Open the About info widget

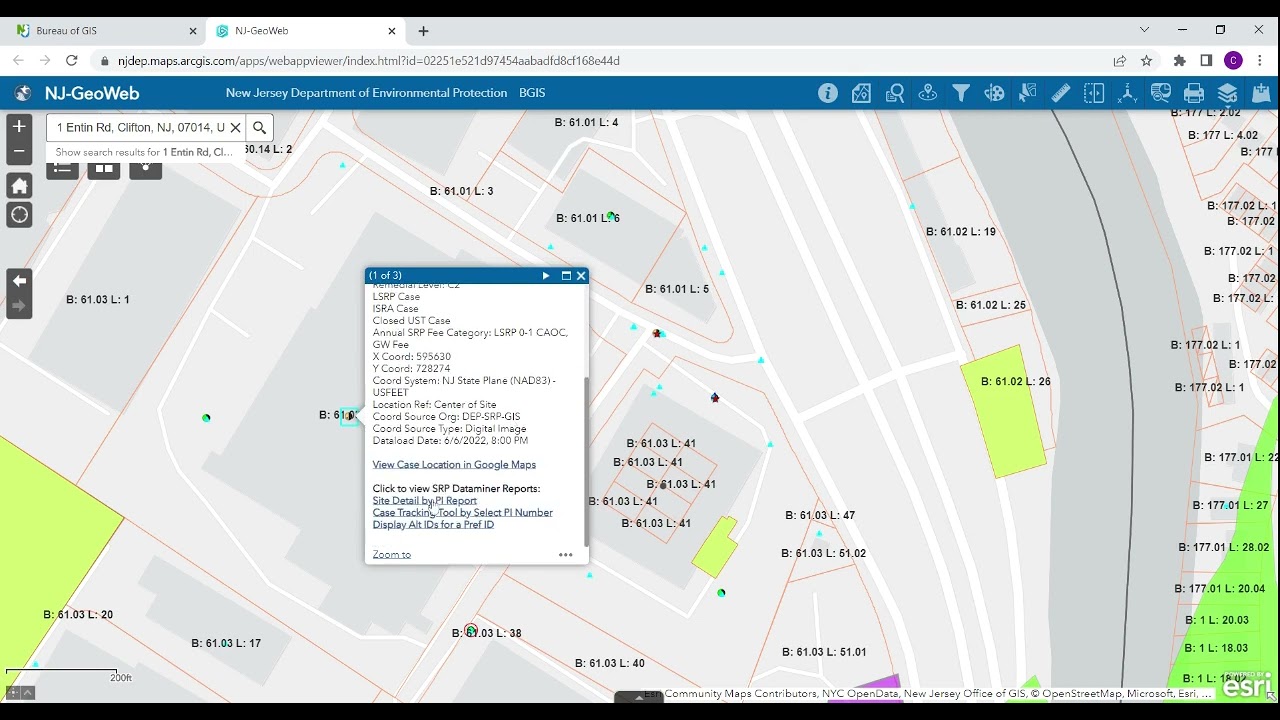click(828, 93)
